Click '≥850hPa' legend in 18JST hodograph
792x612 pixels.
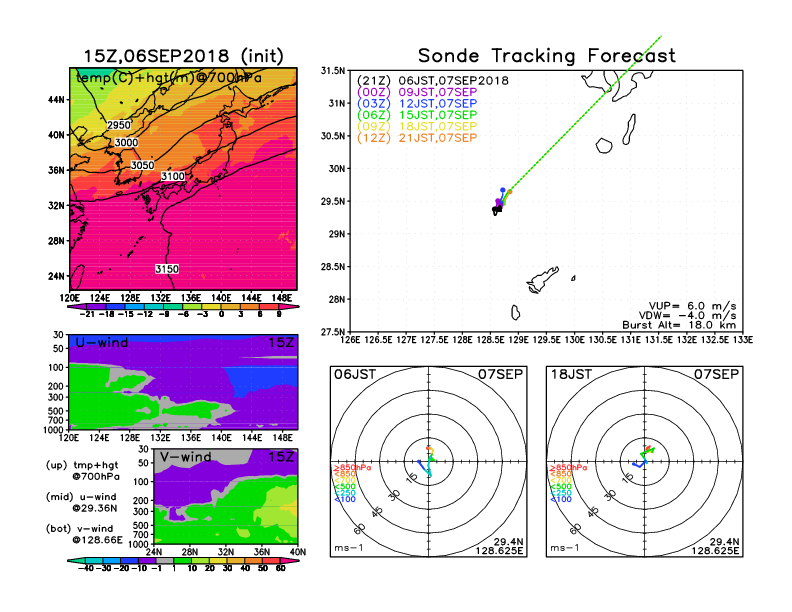point(569,468)
